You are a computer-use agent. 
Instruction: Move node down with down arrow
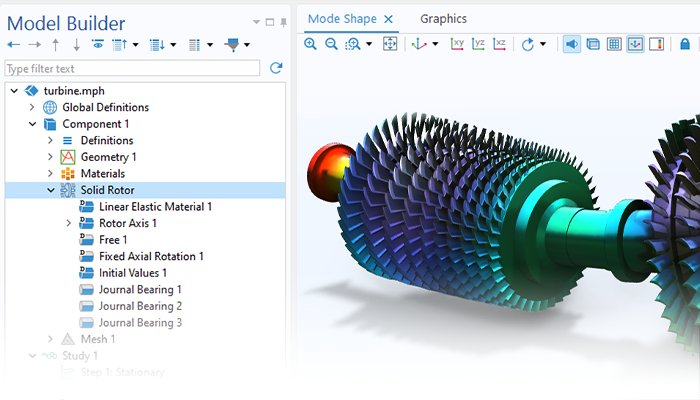(76, 45)
